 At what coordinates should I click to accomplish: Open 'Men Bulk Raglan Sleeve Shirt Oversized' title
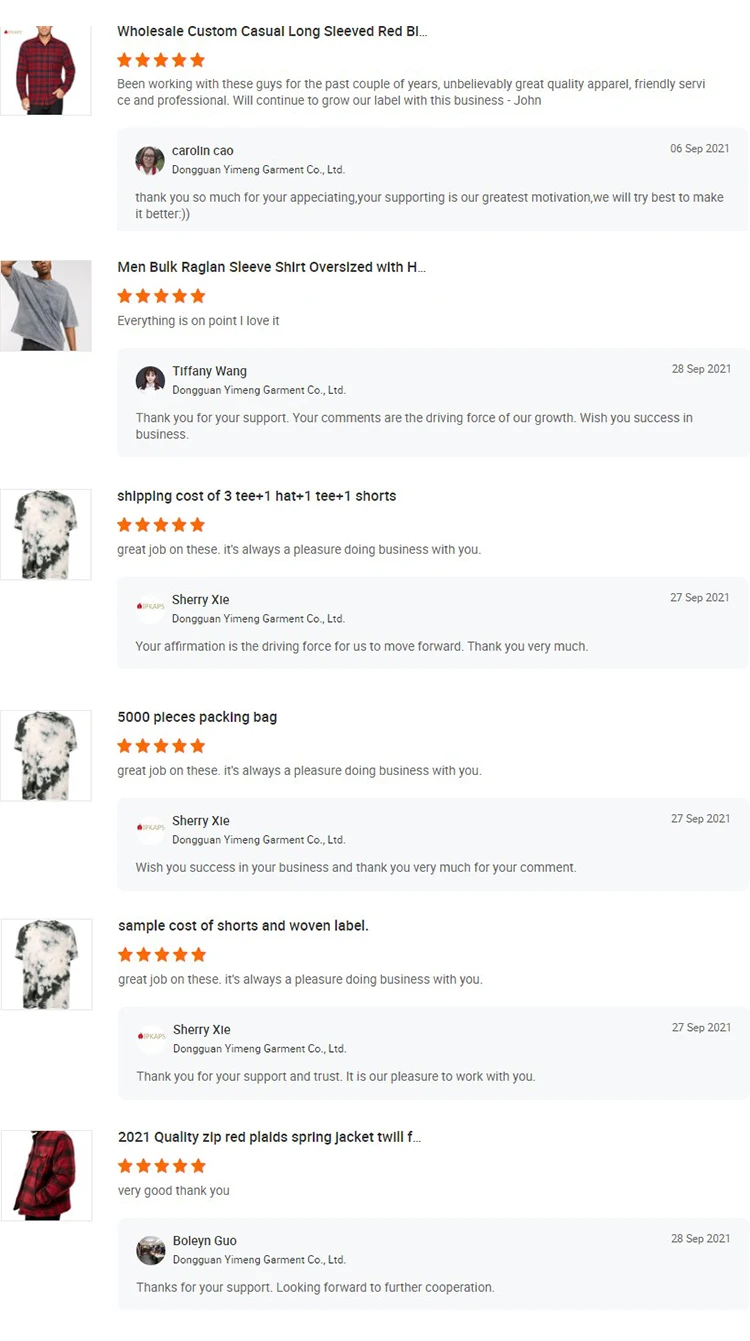coord(272,267)
